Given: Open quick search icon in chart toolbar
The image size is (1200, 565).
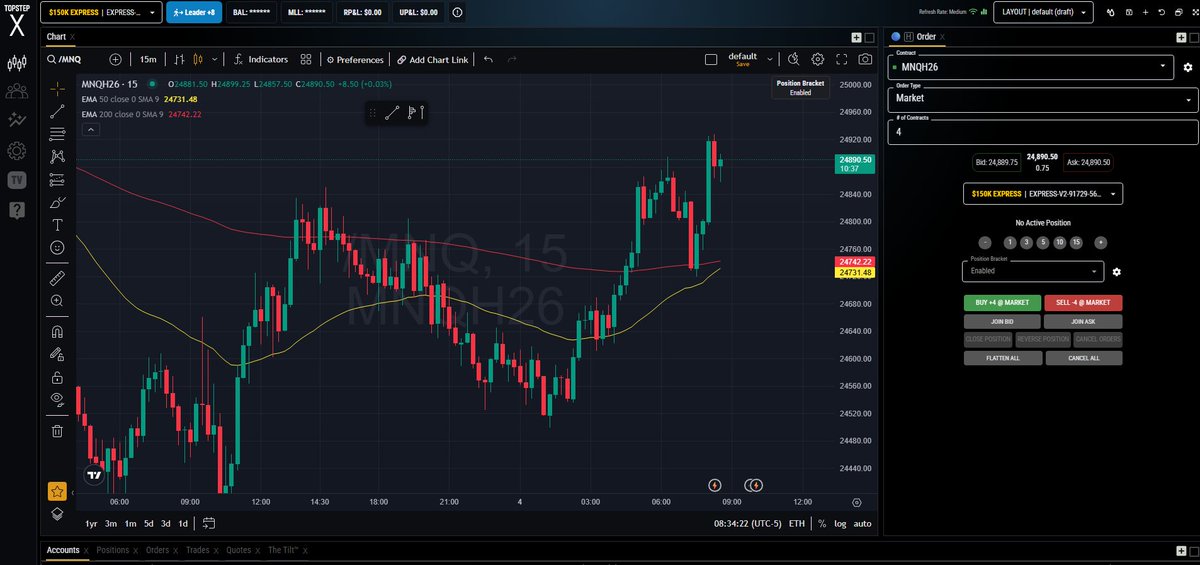Looking at the screenshot, I should [793, 60].
